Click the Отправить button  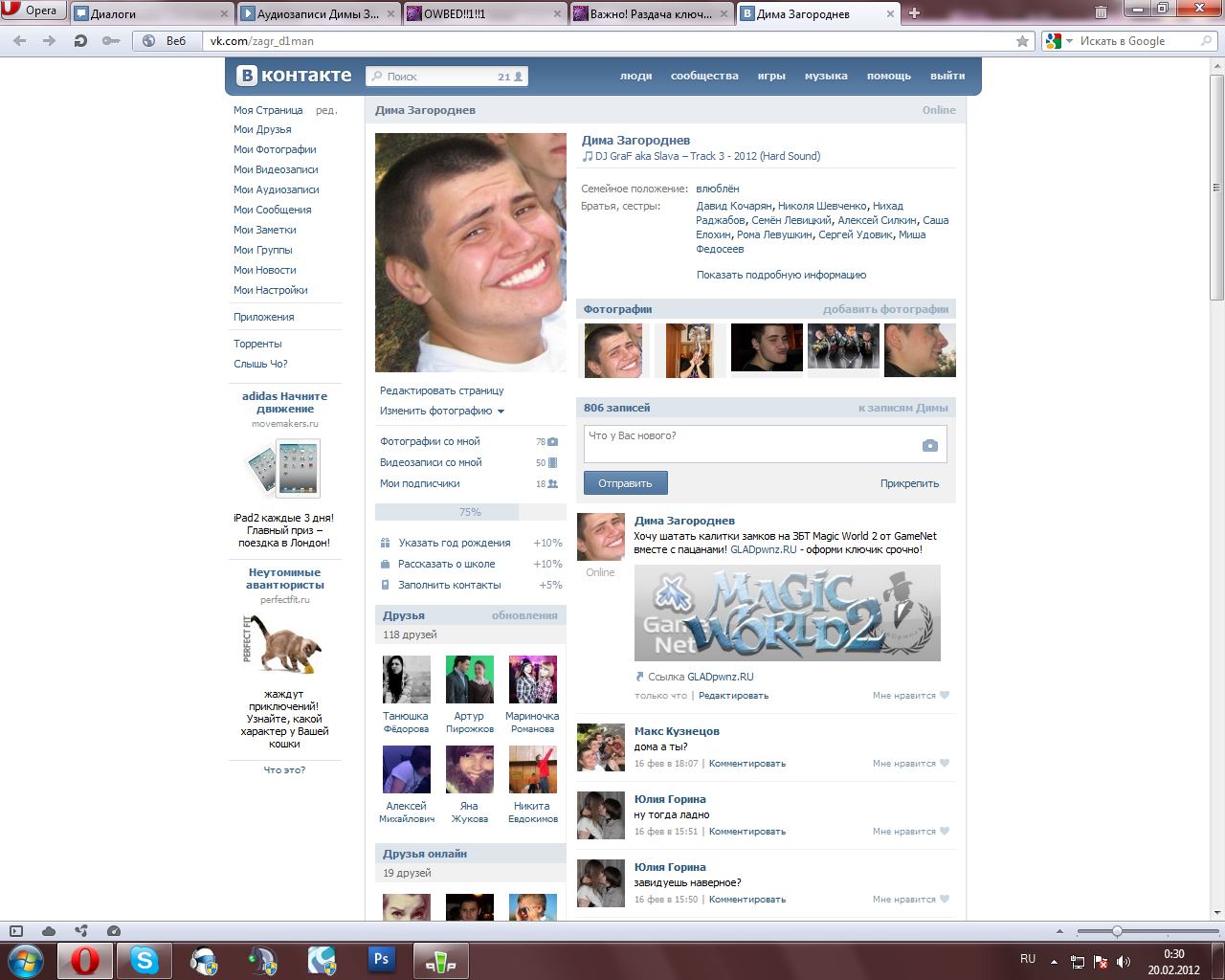click(625, 483)
